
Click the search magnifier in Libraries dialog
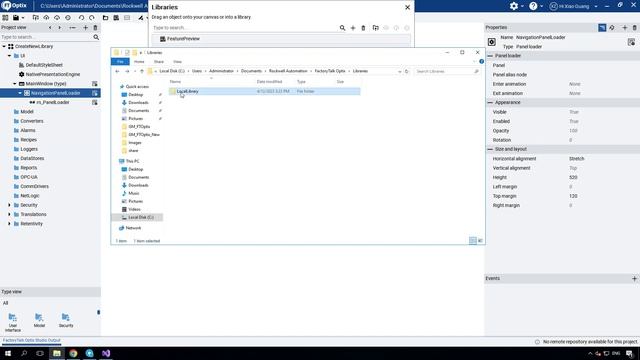click(342, 28)
